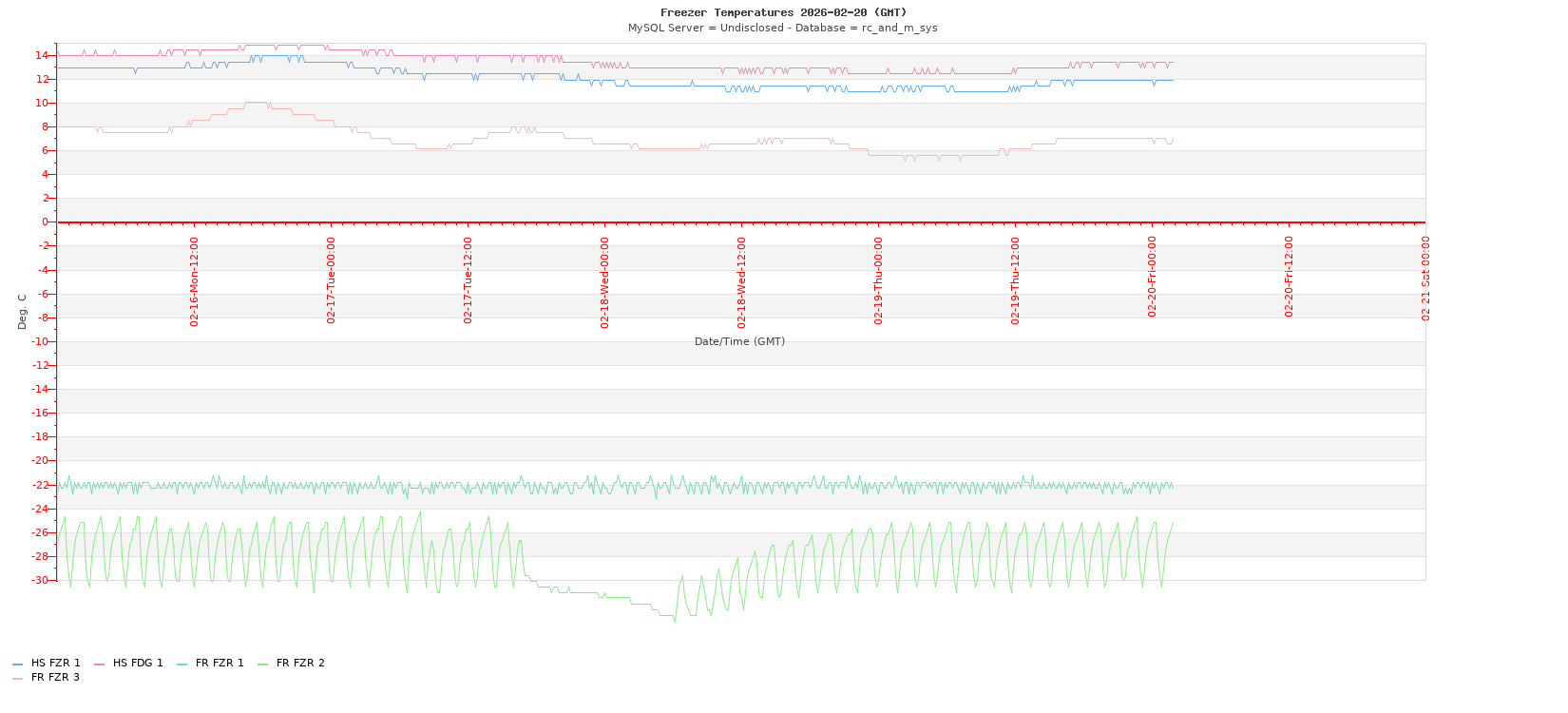Click the green FR FZR 2 legend marker

262,665
